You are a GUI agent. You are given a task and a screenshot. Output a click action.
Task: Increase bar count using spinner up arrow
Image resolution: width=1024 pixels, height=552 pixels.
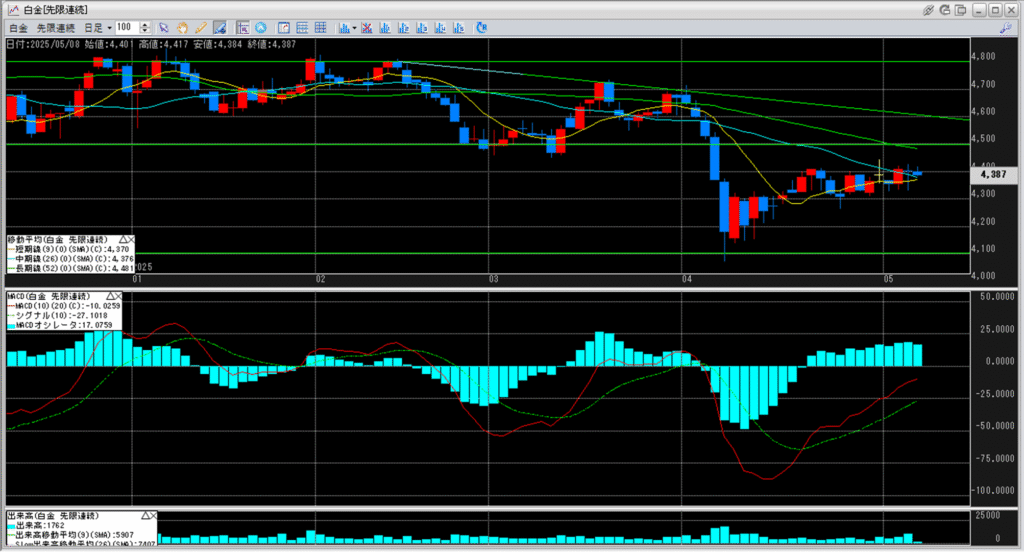pyautogui.click(x=145, y=25)
